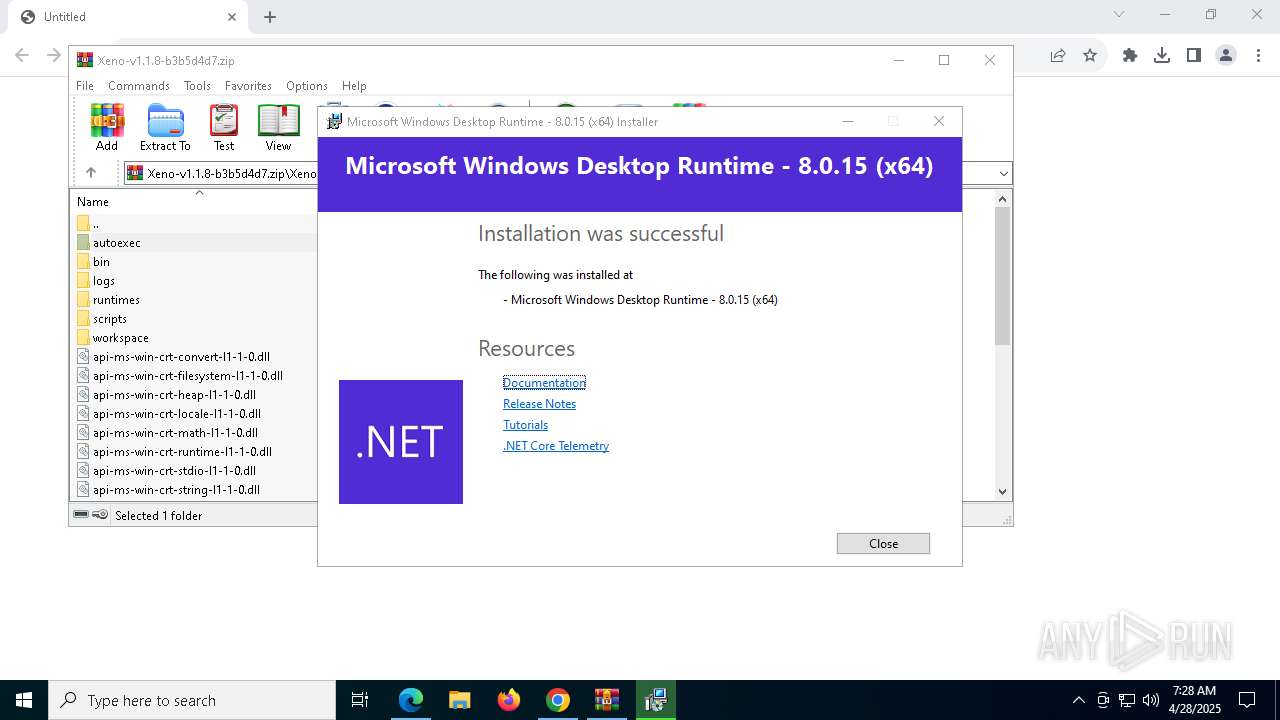
Task: Open the volume control in tray
Action: click(x=1150, y=700)
